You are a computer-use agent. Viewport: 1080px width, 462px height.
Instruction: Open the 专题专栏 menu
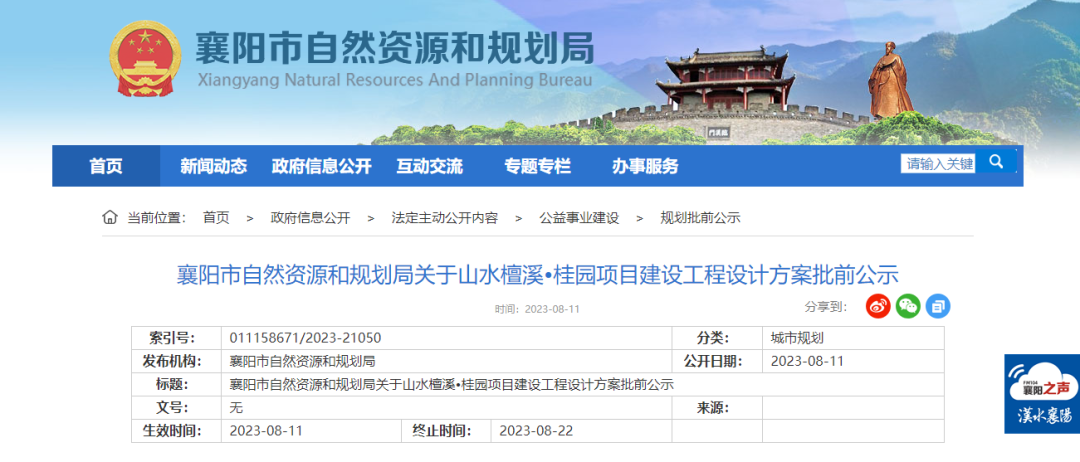click(x=537, y=166)
